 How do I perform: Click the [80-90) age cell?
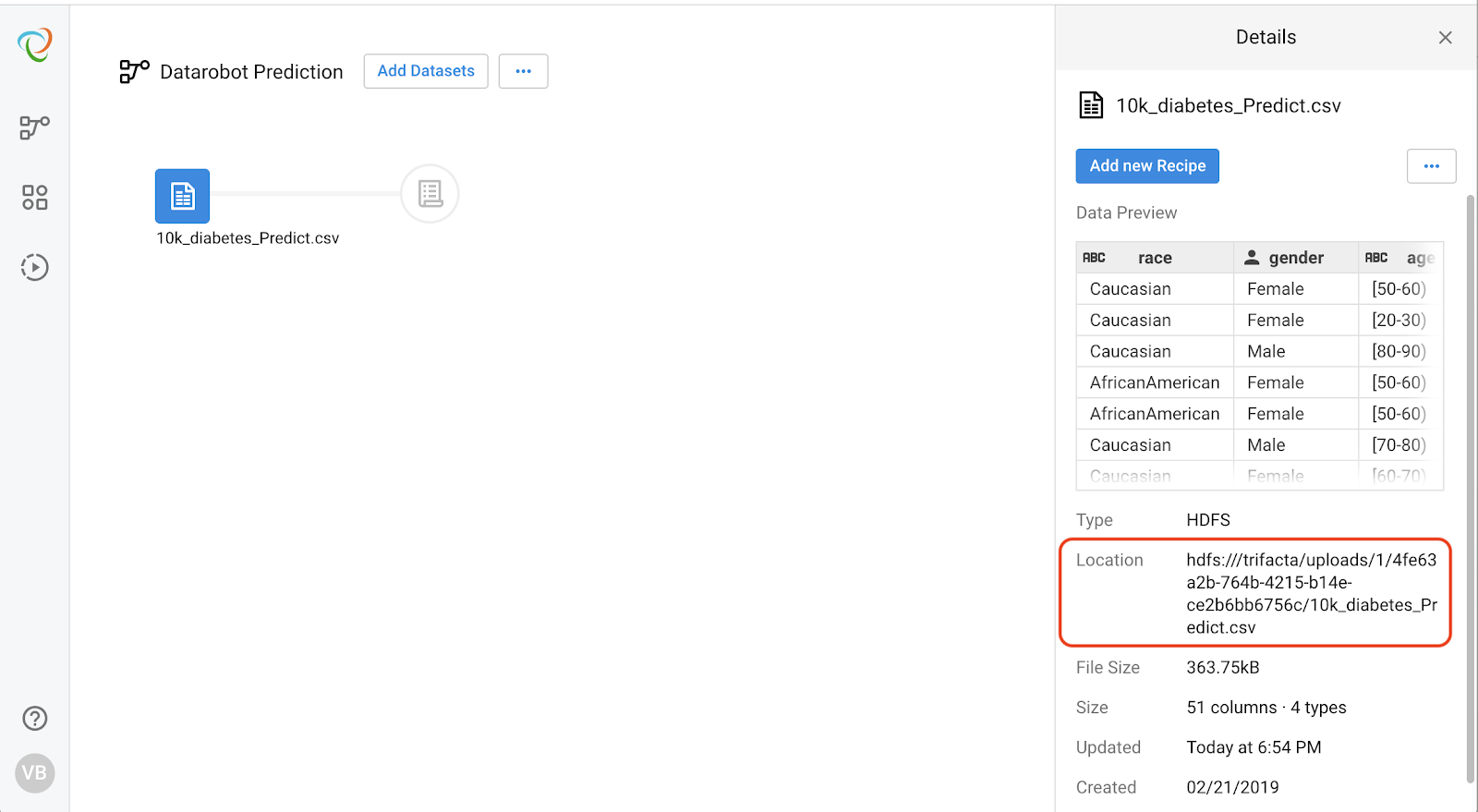[x=1399, y=352]
